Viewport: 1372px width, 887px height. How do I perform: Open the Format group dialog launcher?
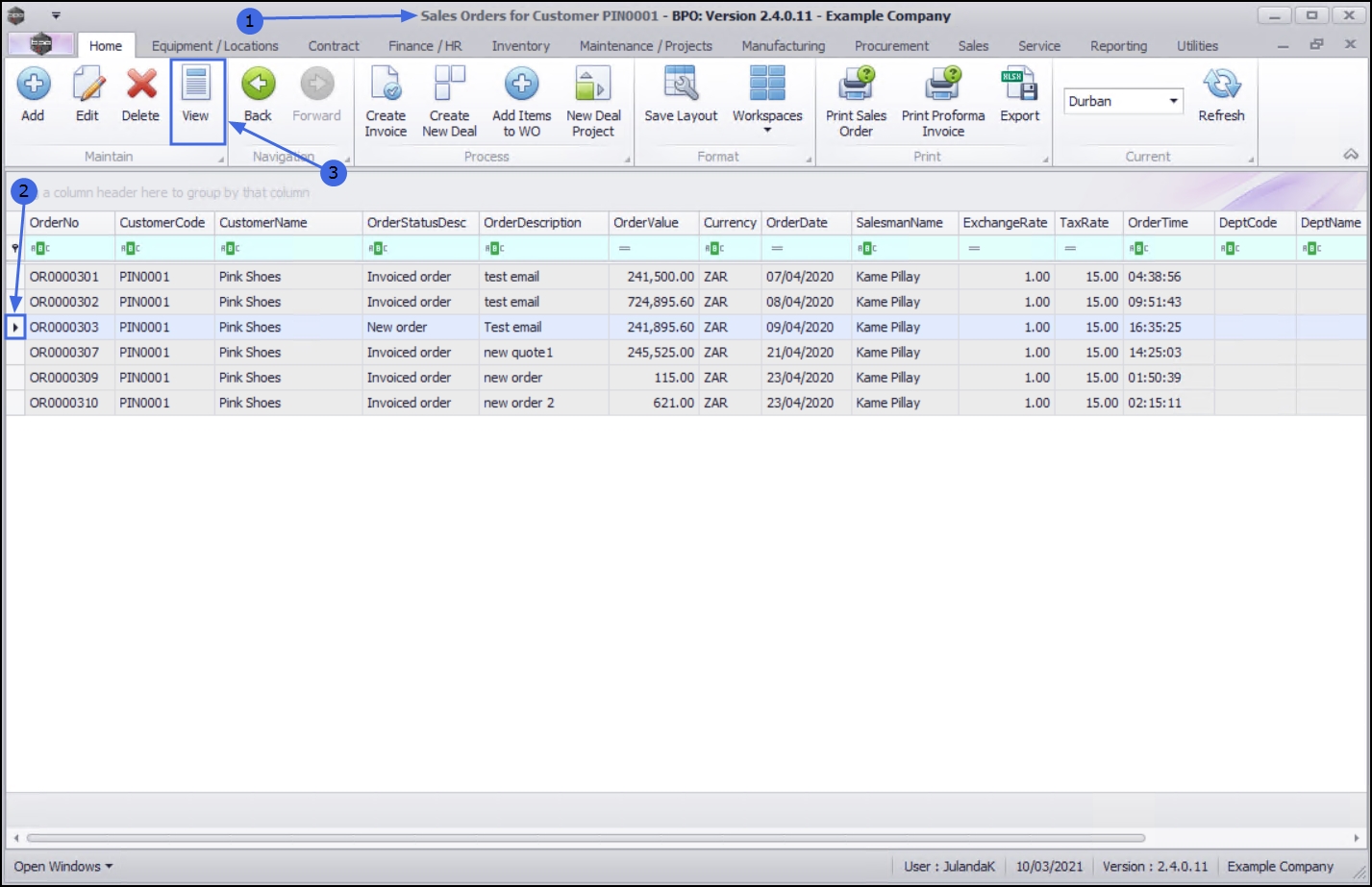point(808,160)
